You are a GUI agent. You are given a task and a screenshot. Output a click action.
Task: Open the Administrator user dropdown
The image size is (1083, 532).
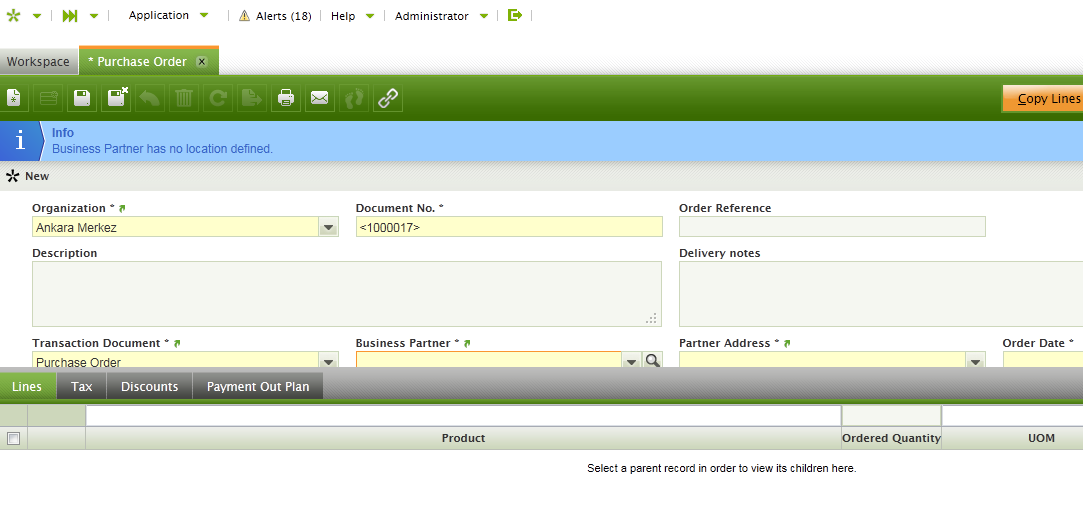[x=483, y=16]
